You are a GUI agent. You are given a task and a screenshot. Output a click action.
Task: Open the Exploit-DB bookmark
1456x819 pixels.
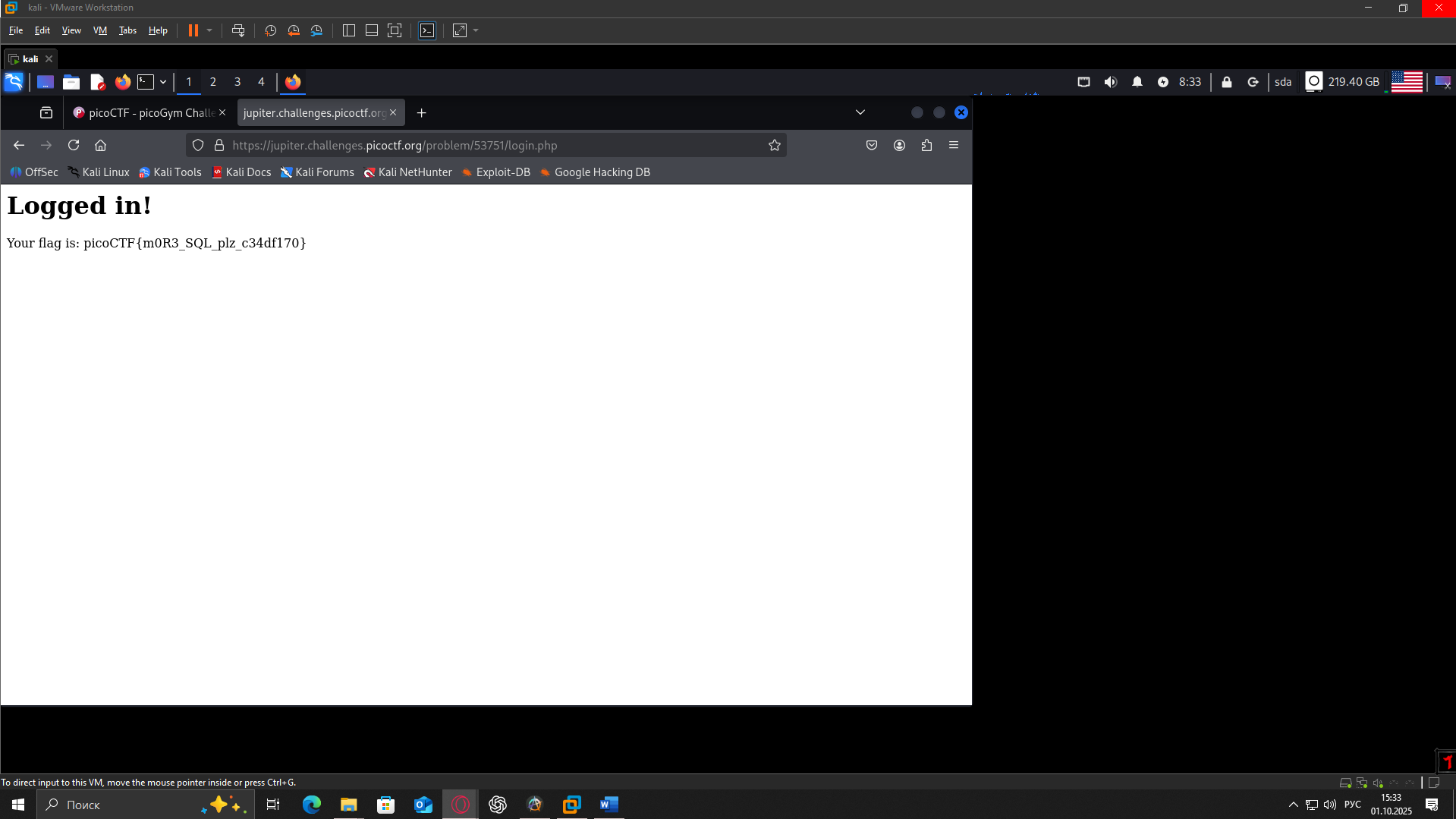point(495,172)
